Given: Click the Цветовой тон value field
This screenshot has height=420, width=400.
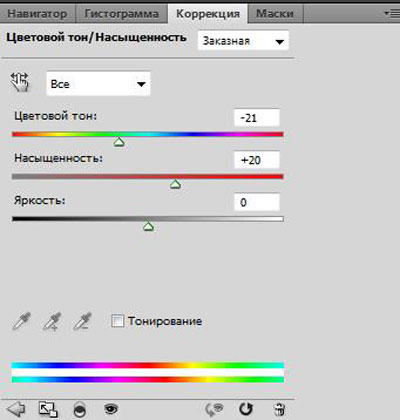Looking at the screenshot, I should pyautogui.click(x=256, y=118).
